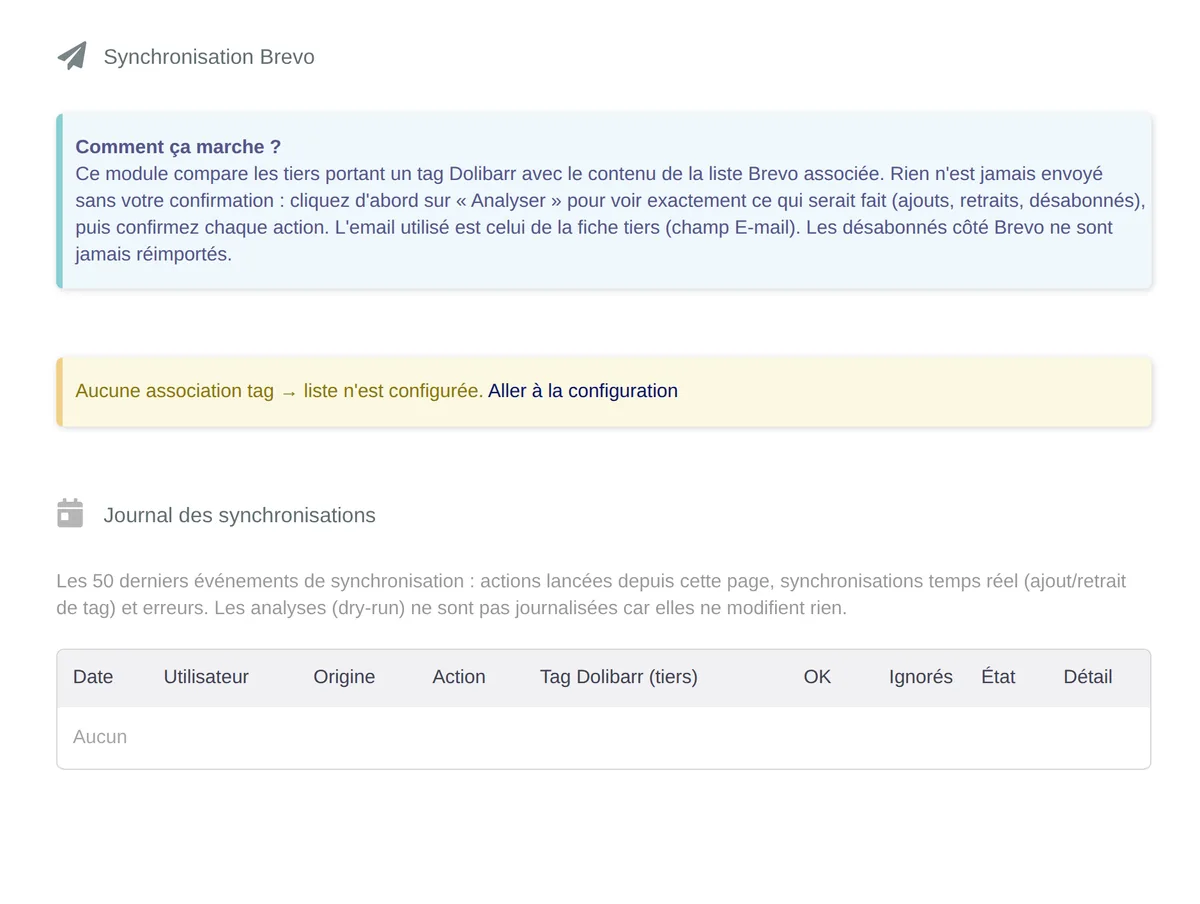Viewport: 1200px width, 904px height.
Task: Click the 'Utilisateur' column header
Action: [206, 677]
